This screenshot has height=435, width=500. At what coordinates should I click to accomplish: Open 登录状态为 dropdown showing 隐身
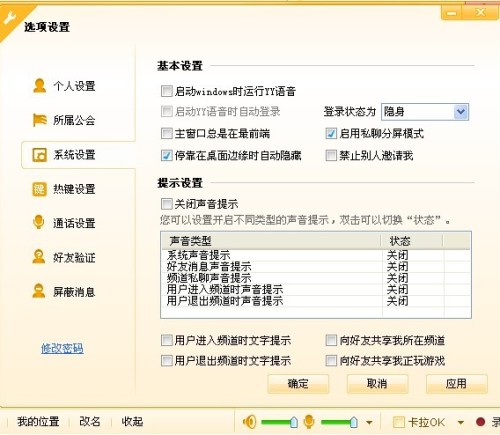pos(425,112)
